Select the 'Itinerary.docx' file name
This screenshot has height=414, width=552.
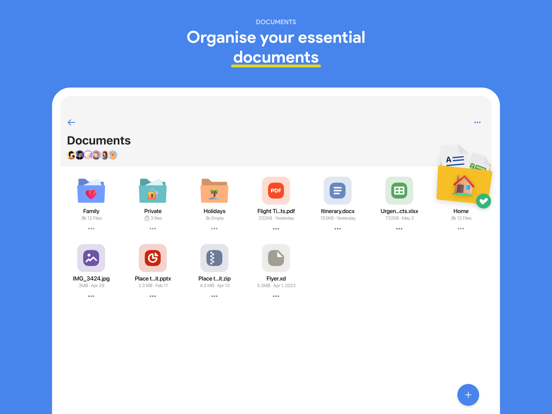(x=337, y=211)
